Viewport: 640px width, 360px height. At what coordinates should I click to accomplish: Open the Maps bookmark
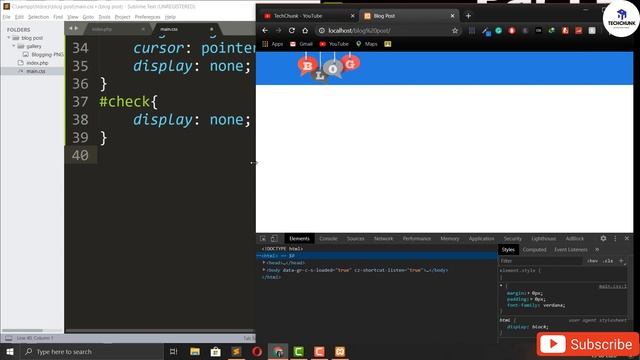click(367, 44)
